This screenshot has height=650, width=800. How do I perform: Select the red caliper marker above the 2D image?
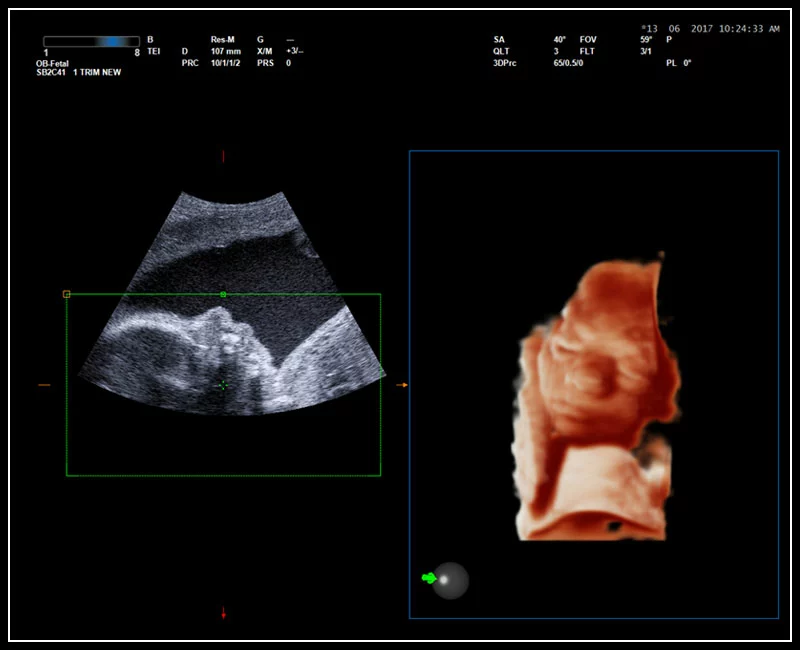point(222,155)
